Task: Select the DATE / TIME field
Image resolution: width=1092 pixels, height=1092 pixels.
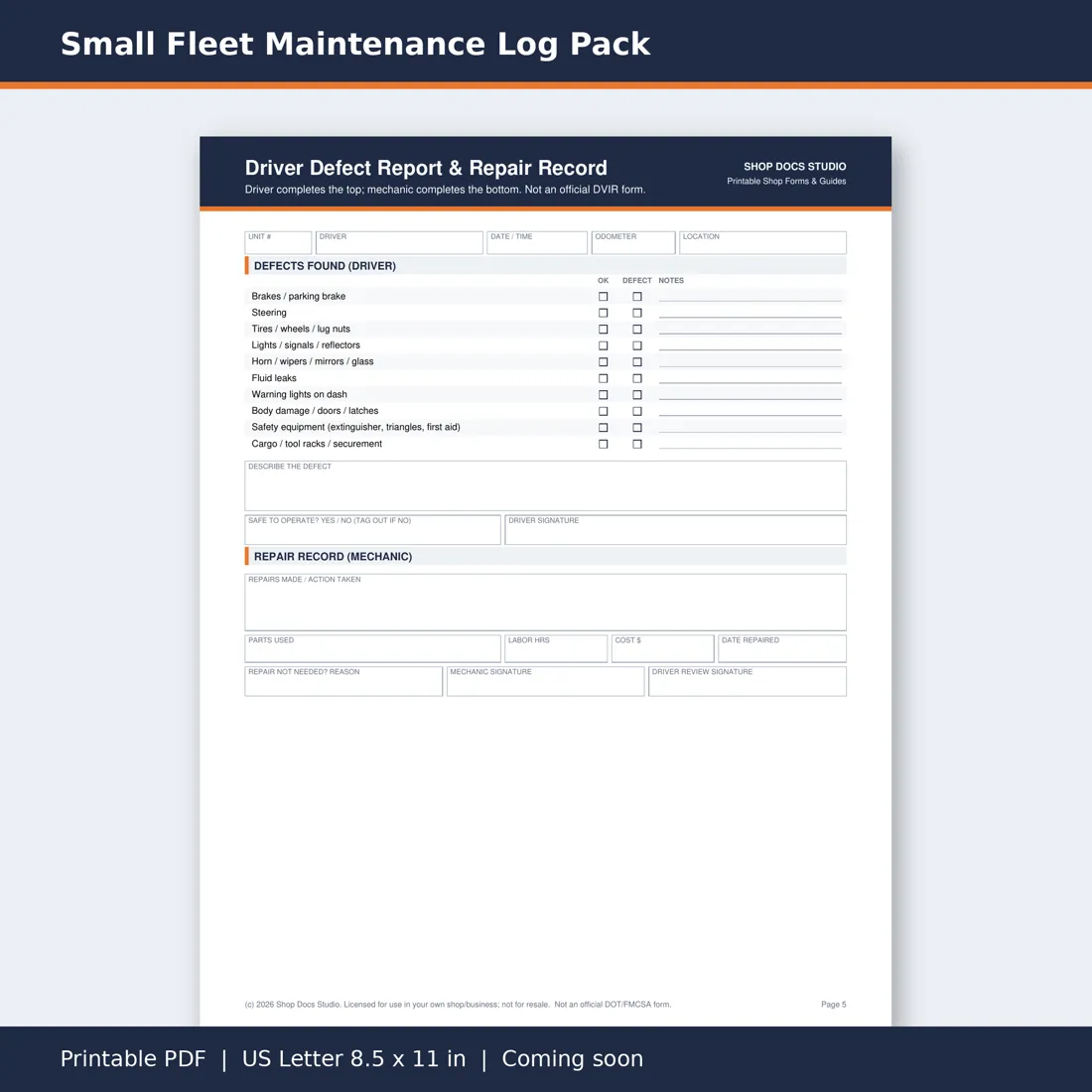Action: click(537, 242)
